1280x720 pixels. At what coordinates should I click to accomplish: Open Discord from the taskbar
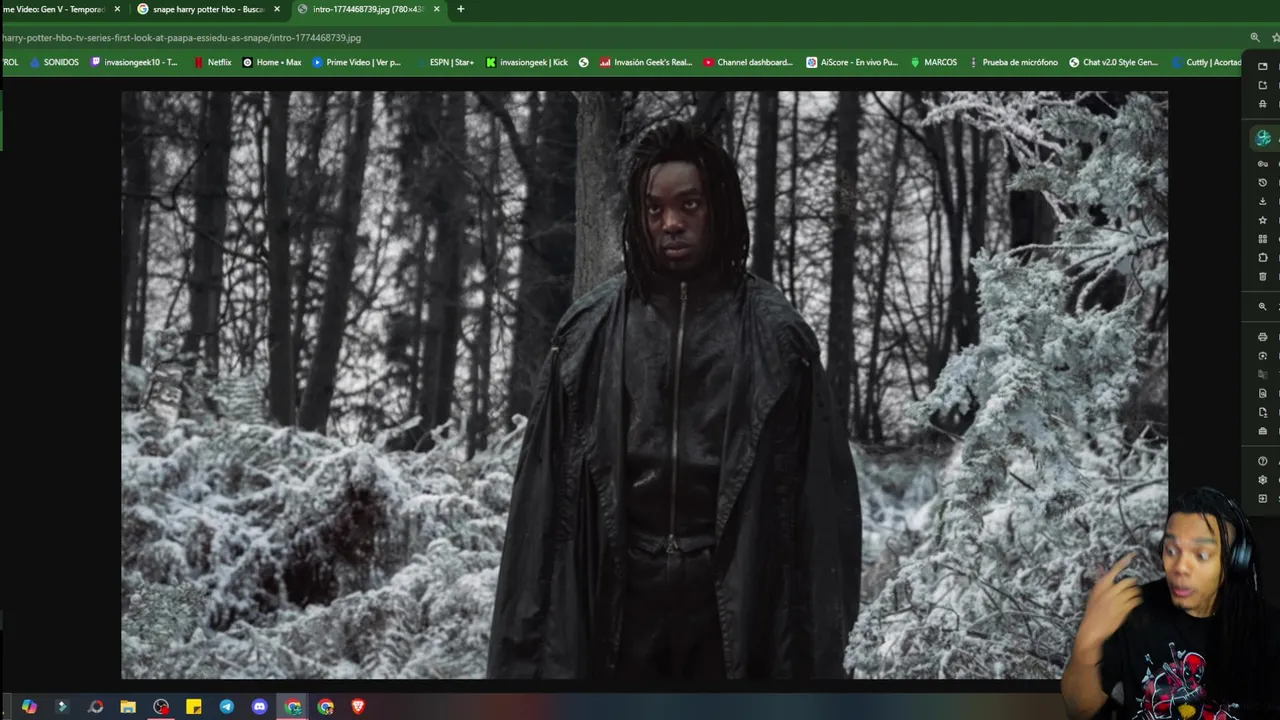click(260, 707)
